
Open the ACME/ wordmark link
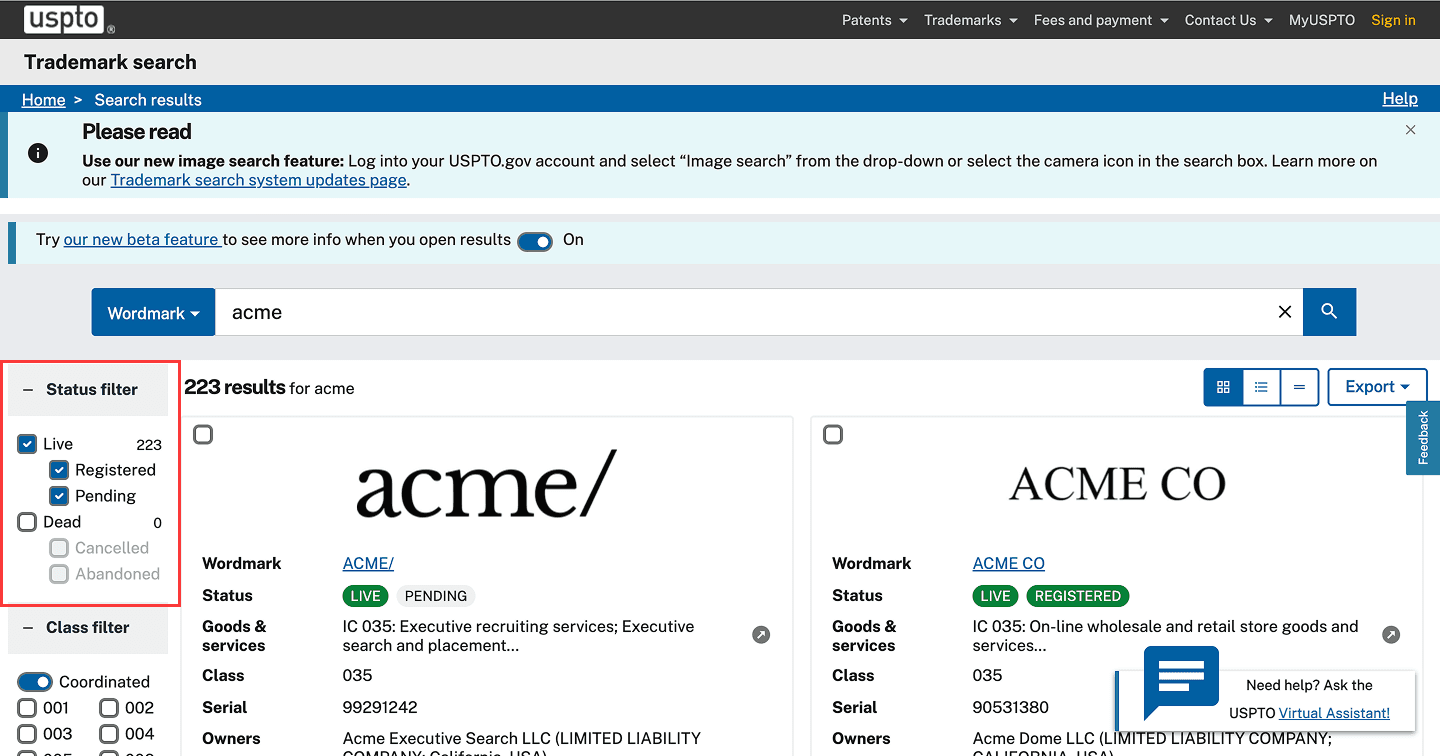(x=369, y=564)
